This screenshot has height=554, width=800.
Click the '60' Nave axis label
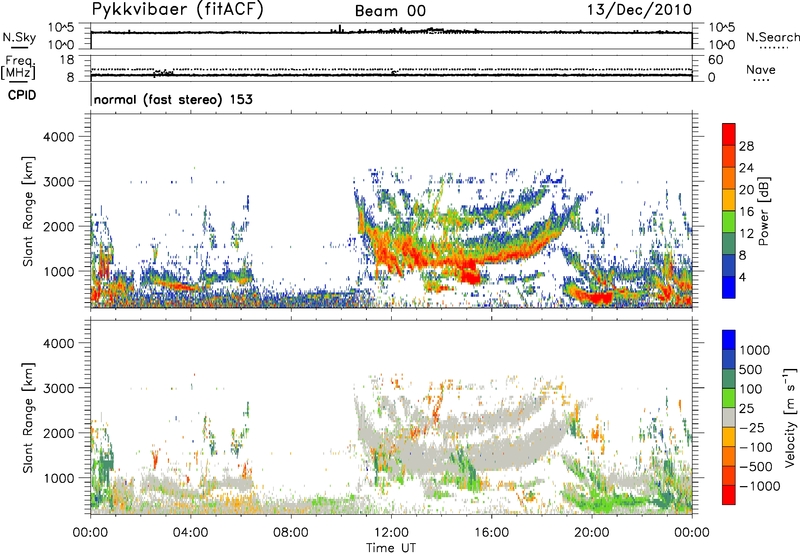(715, 60)
